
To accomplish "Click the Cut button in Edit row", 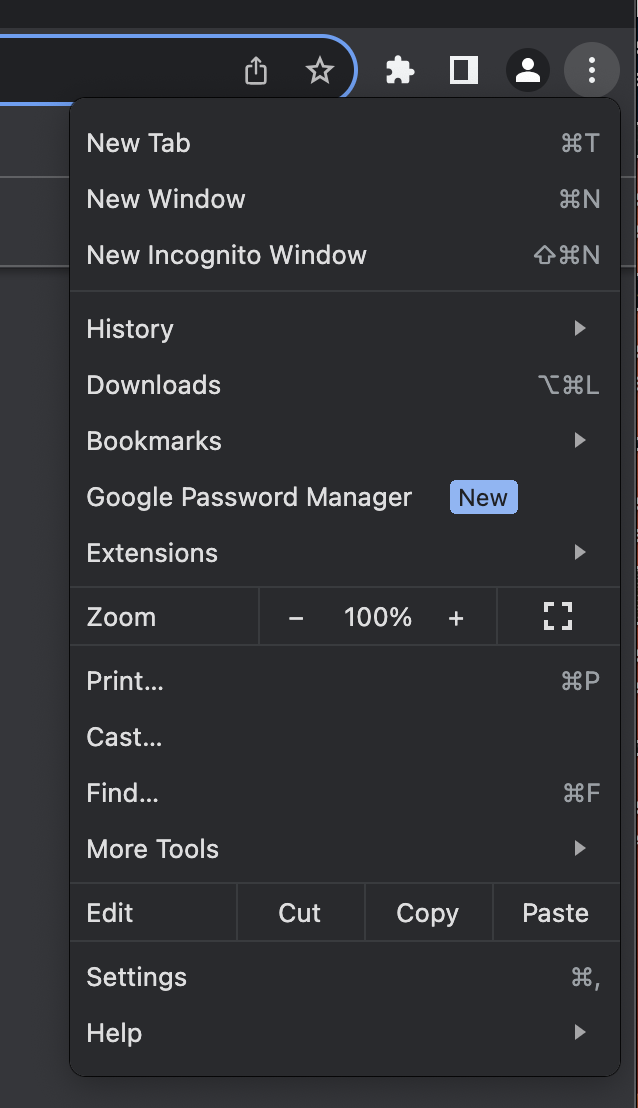I will [x=300, y=913].
